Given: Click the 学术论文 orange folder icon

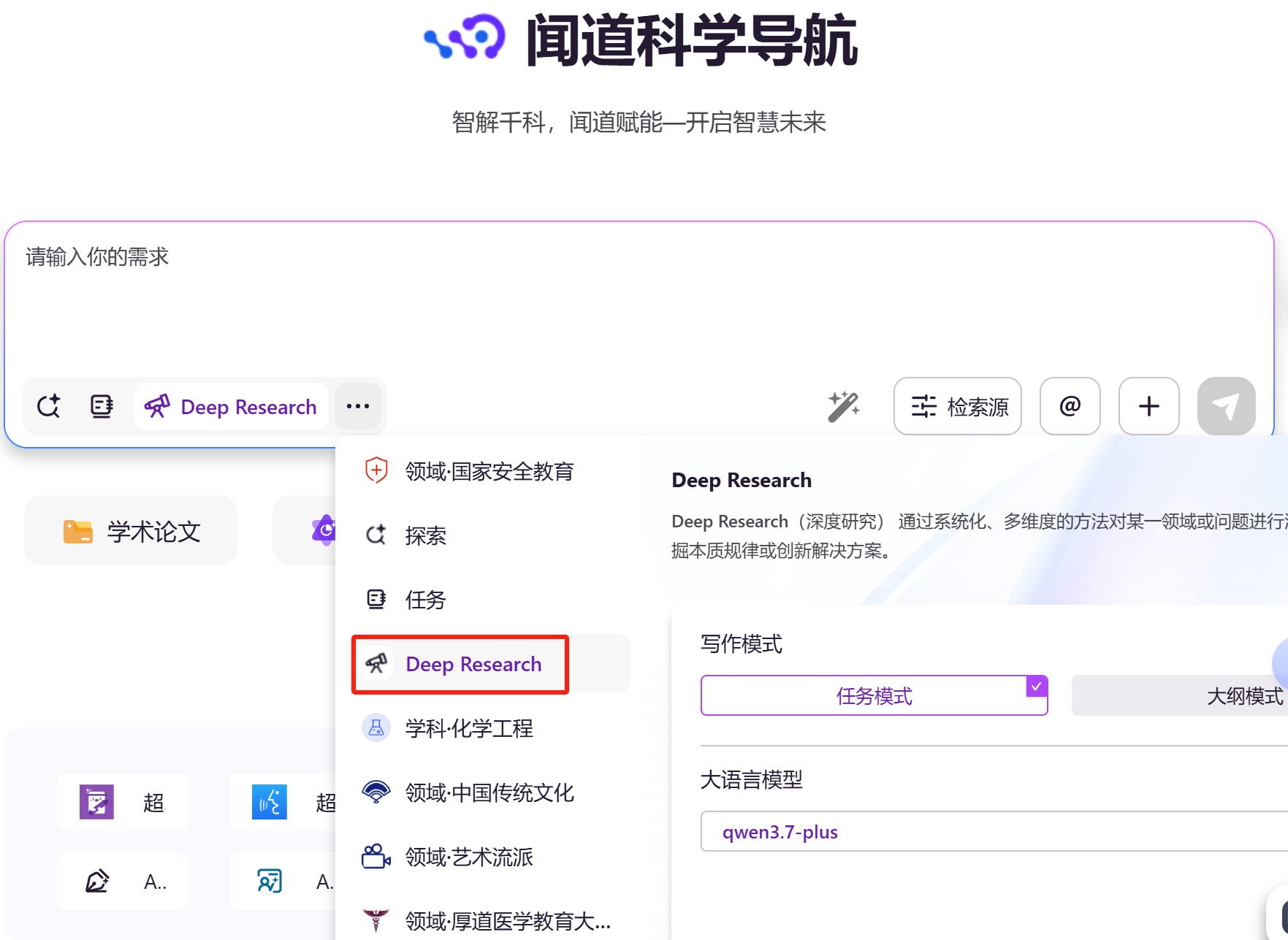Looking at the screenshot, I should coord(78,532).
